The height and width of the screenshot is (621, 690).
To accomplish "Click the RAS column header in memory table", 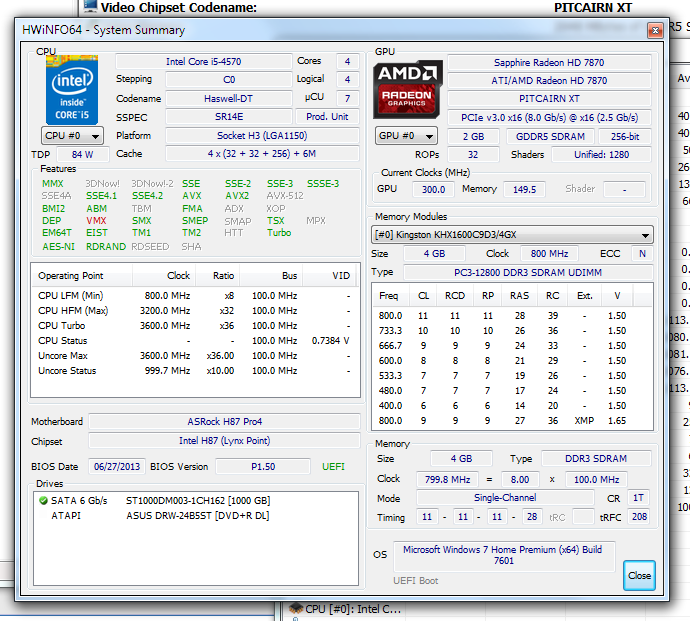I will coord(519,296).
